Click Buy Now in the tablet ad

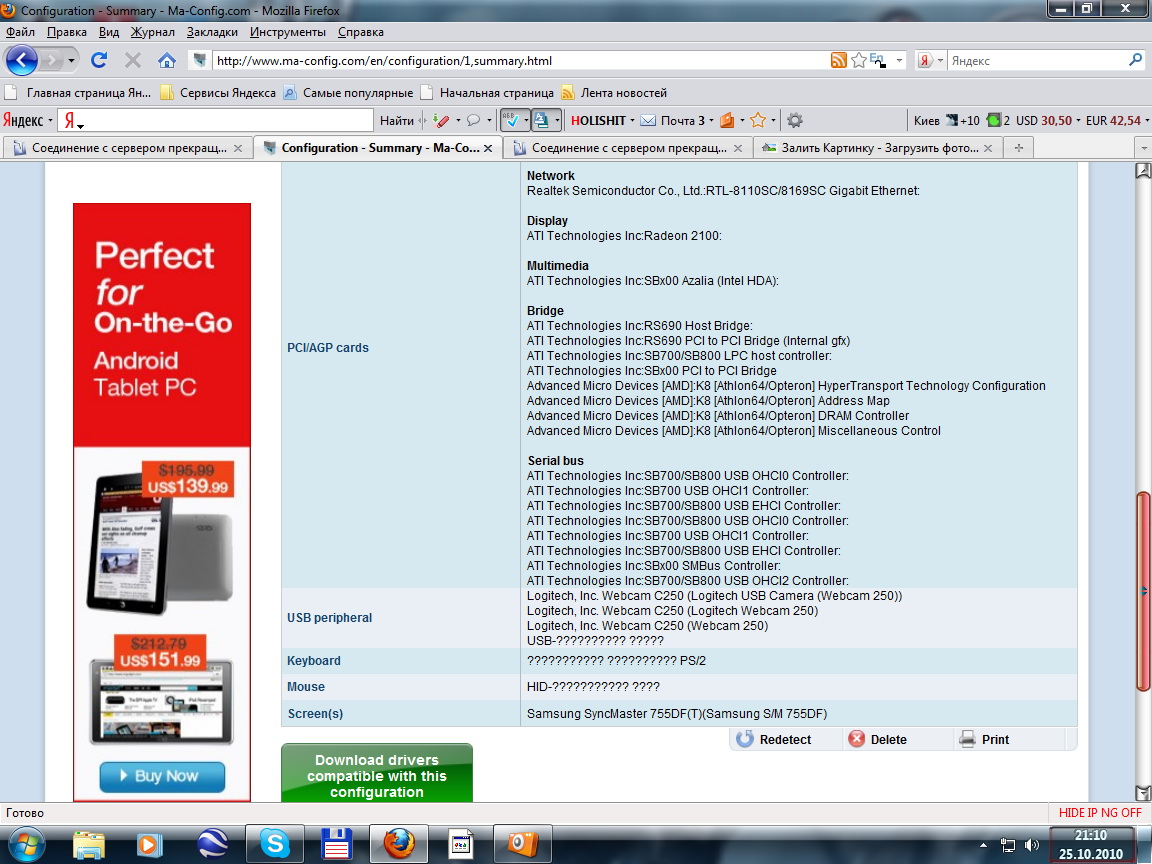tap(162, 776)
